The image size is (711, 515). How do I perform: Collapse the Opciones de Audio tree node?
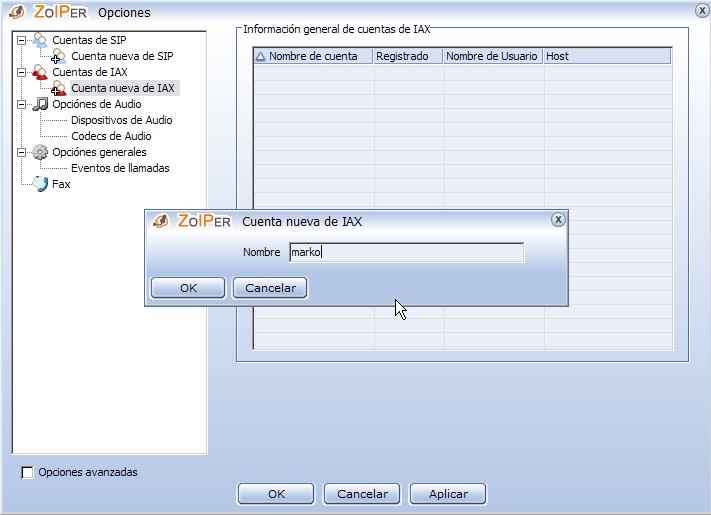coord(21,104)
